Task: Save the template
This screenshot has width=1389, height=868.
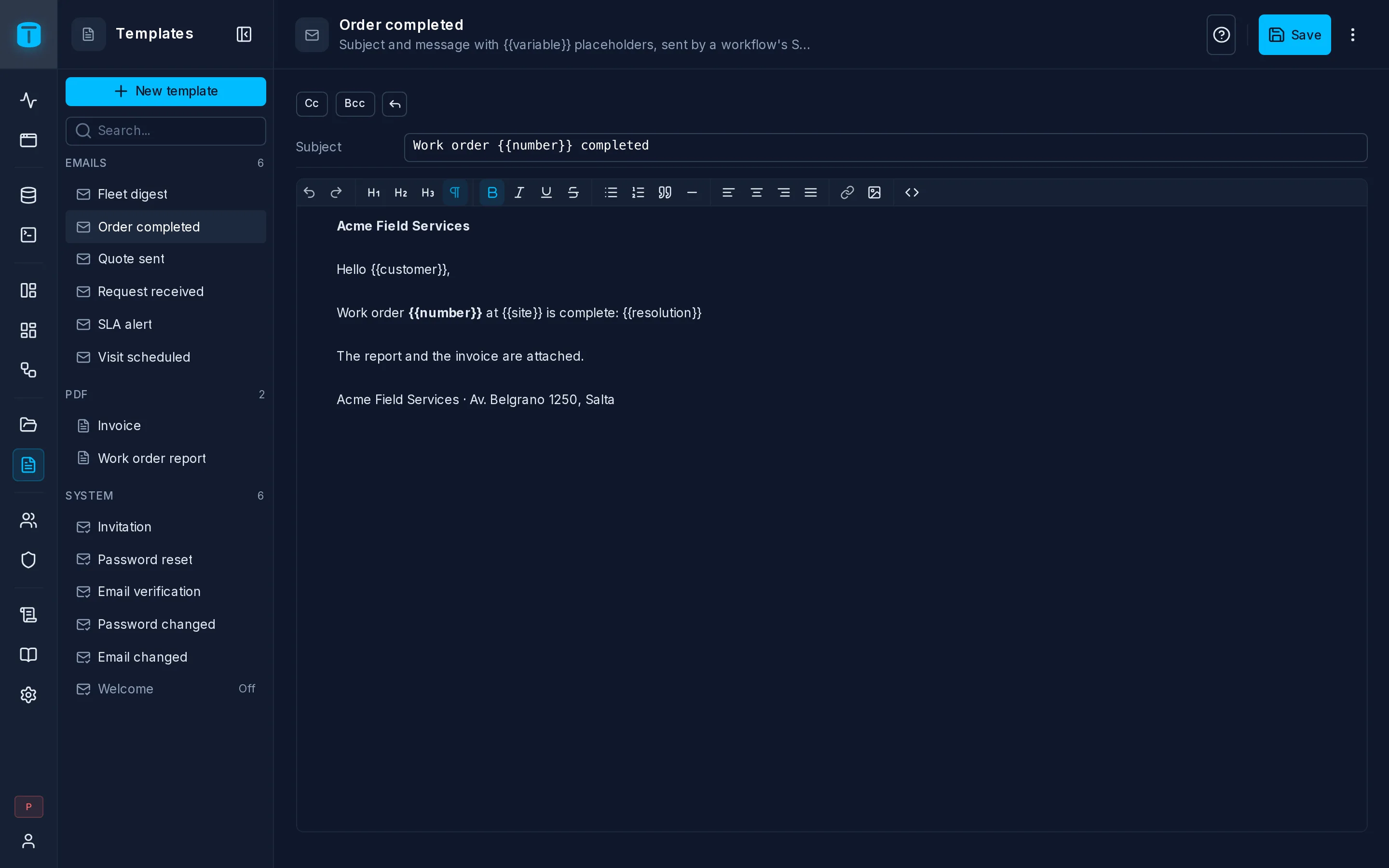Action: (1294, 34)
